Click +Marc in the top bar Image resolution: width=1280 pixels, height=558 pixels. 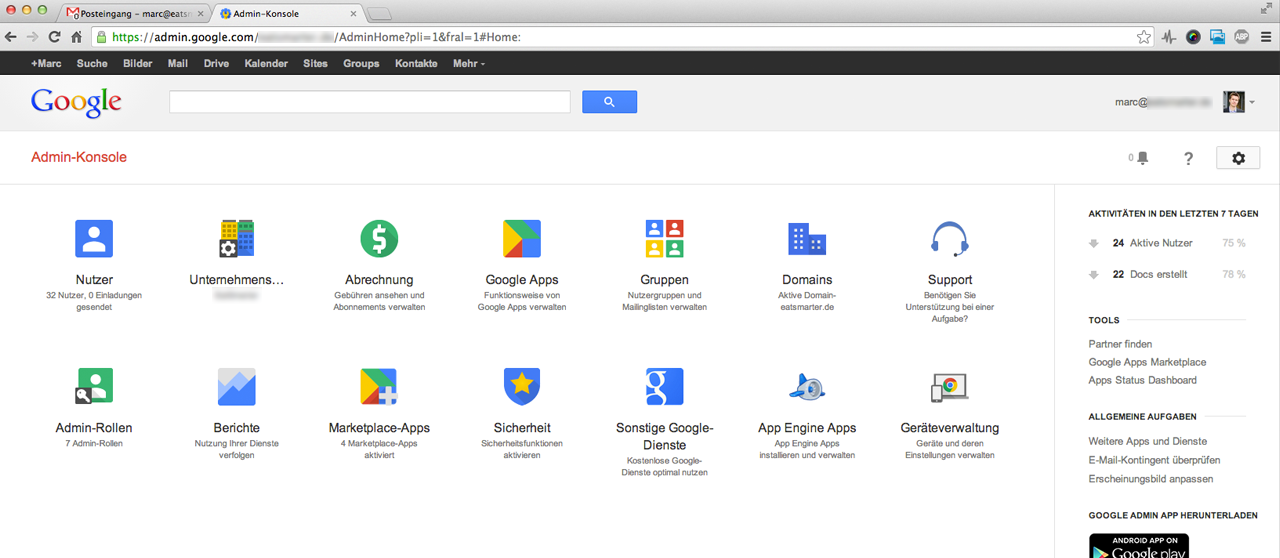point(46,63)
